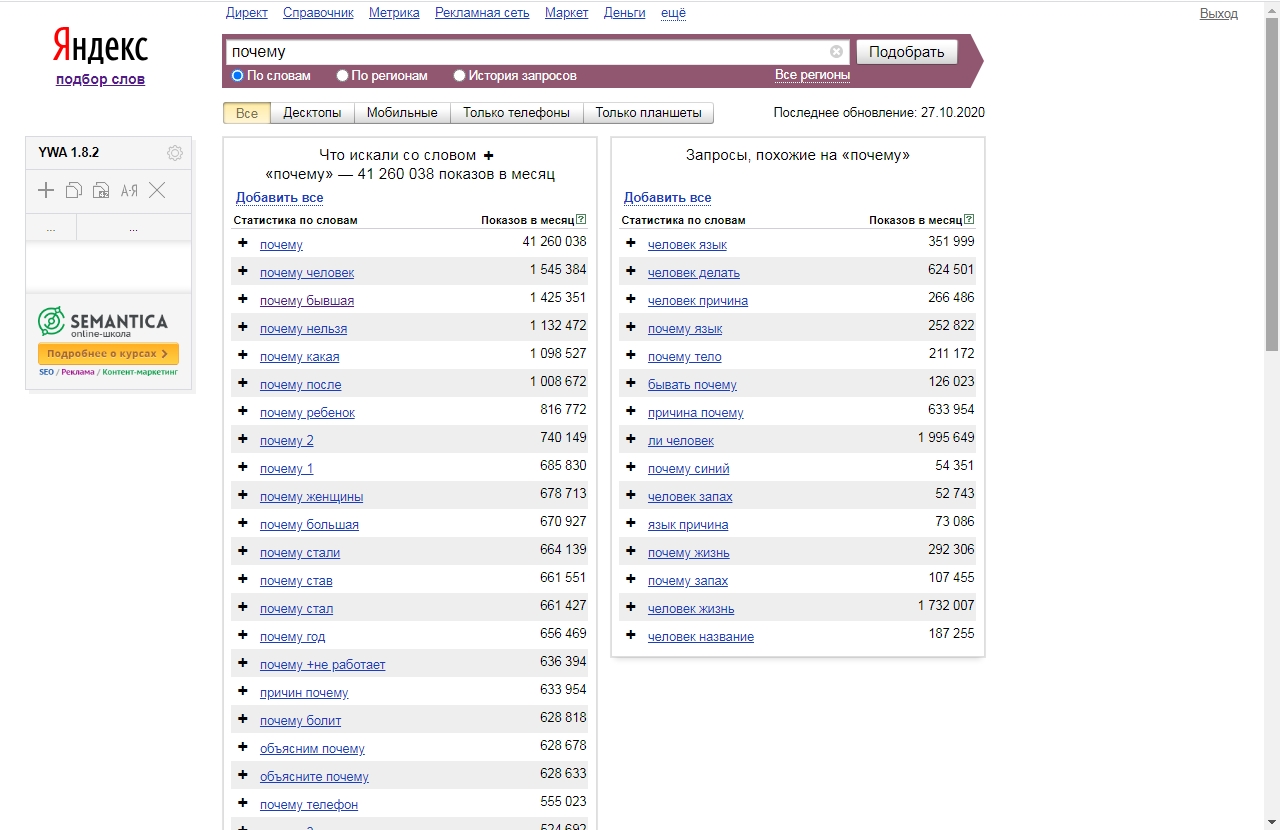Open the 'Метрика' top menu link
Screen dimensions: 1280x830
[x=394, y=13]
